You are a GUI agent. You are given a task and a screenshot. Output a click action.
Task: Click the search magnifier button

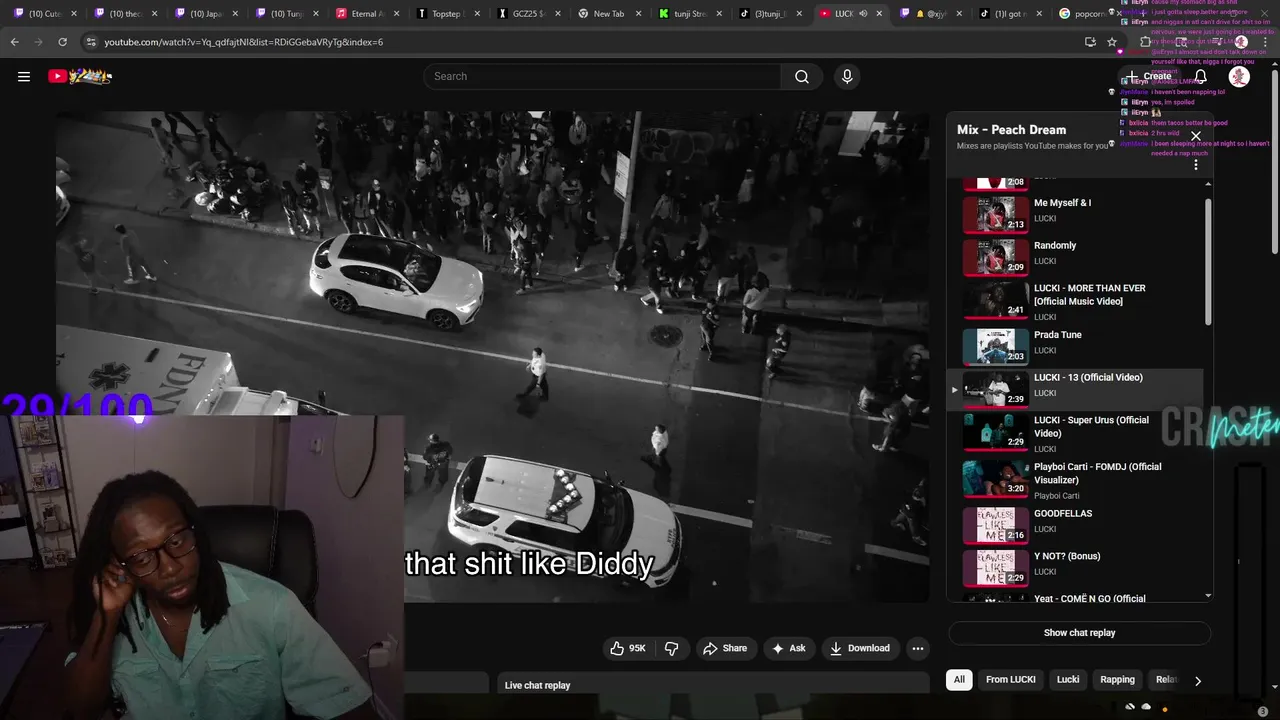pos(802,76)
